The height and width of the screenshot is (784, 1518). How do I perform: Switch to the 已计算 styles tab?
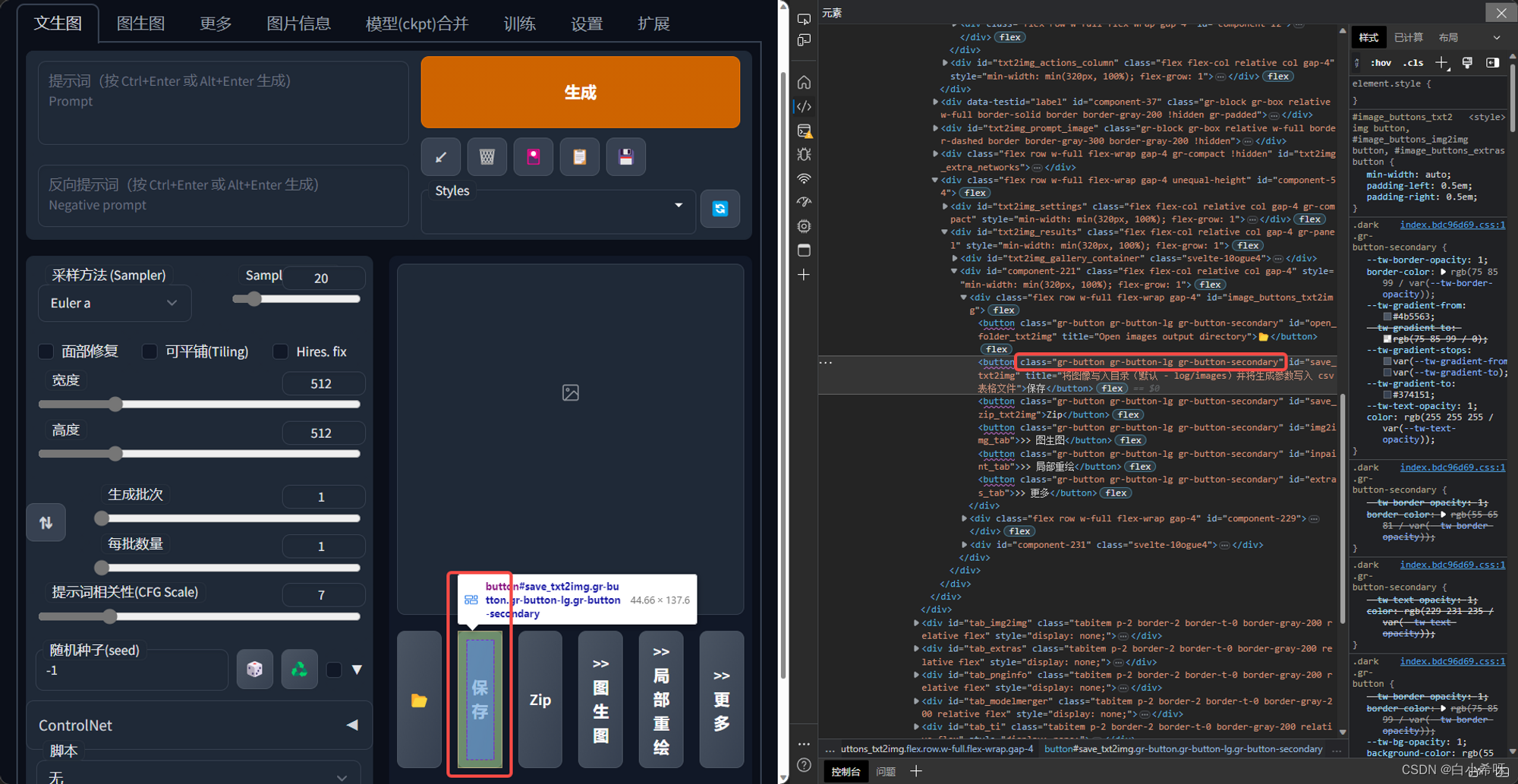pos(1409,38)
